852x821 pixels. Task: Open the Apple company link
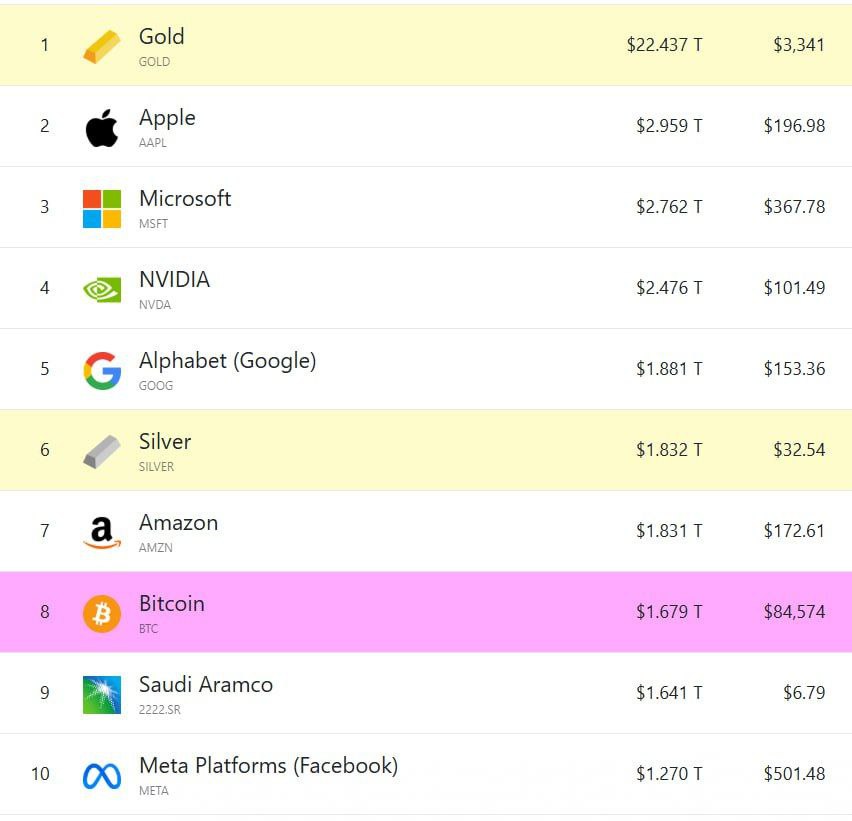point(167,118)
